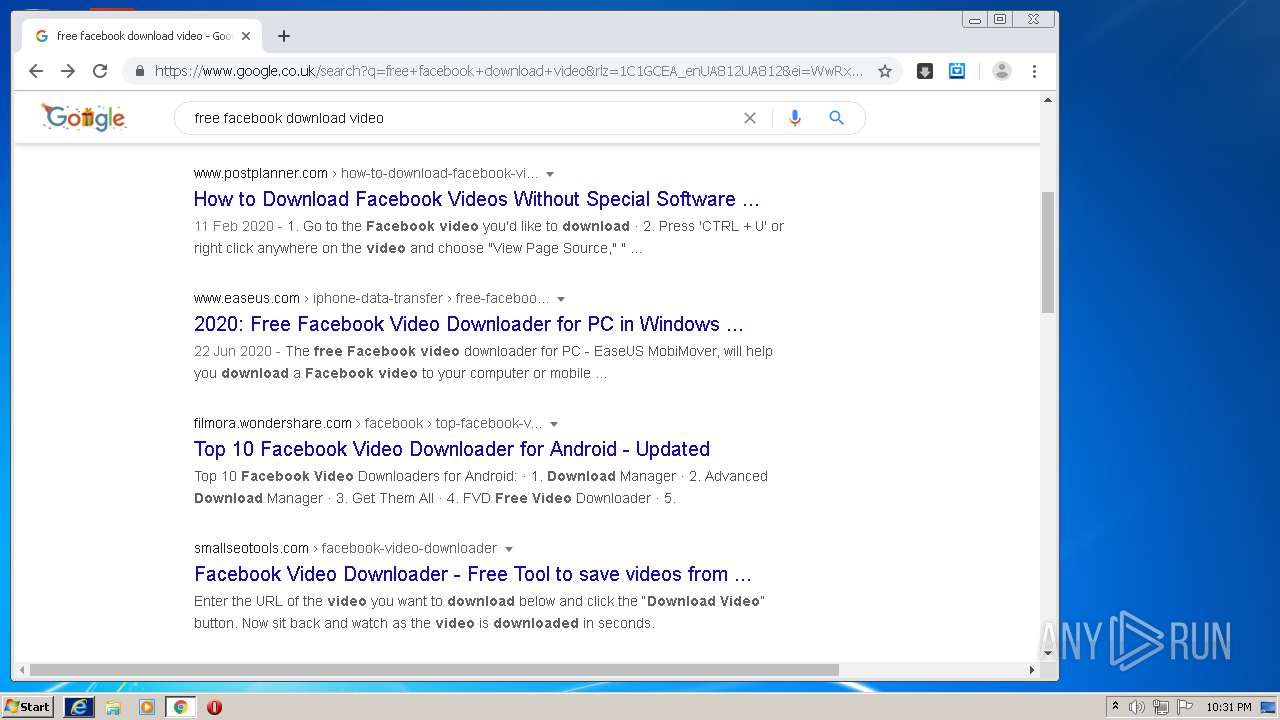Image resolution: width=1280 pixels, height=720 pixels.
Task: Click the scroll up arrow
Action: [x=1048, y=100]
